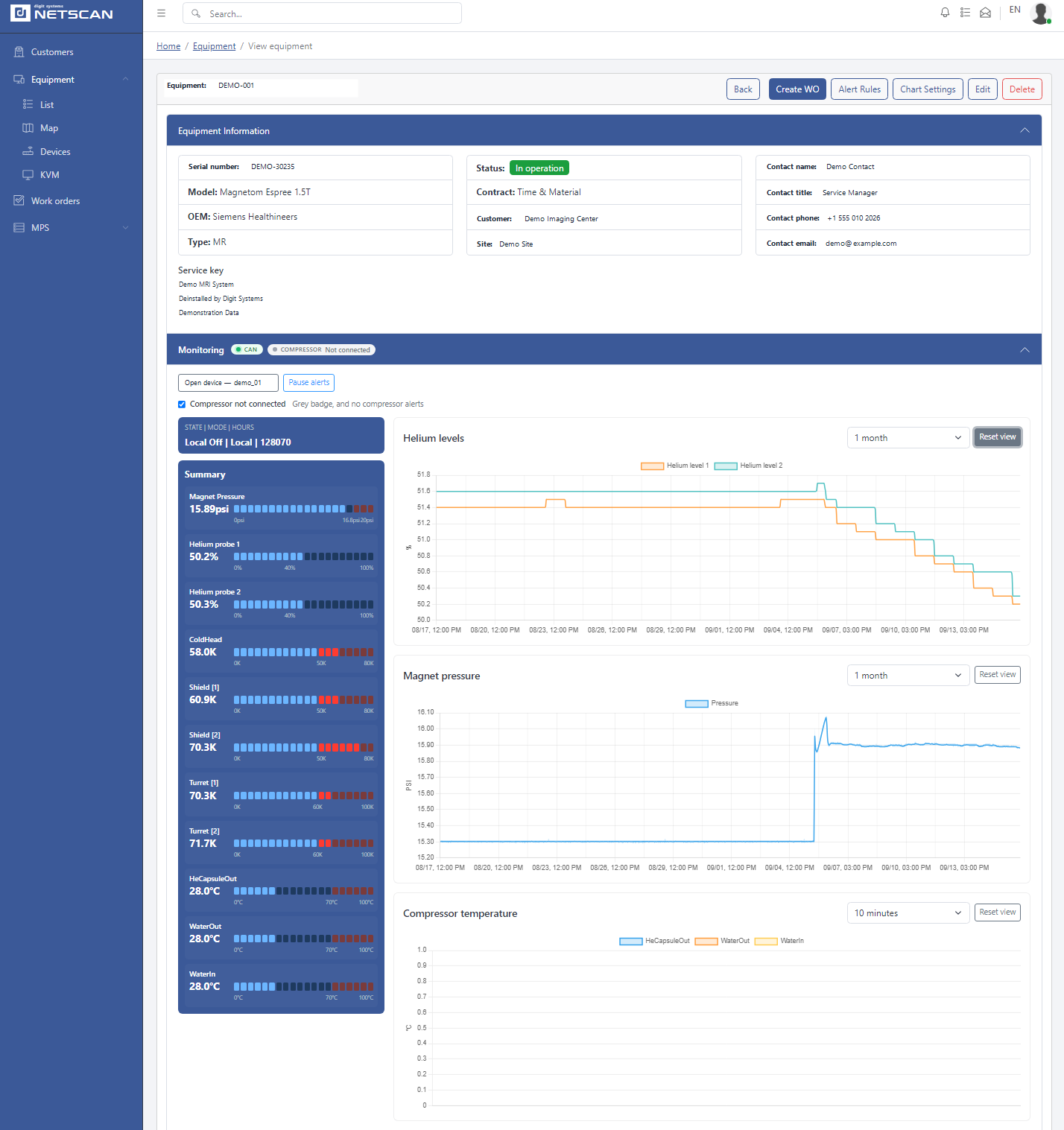Open Alert Rules
The width and height of the screenshot is (1064, 1130).
(x=859, y=89)
